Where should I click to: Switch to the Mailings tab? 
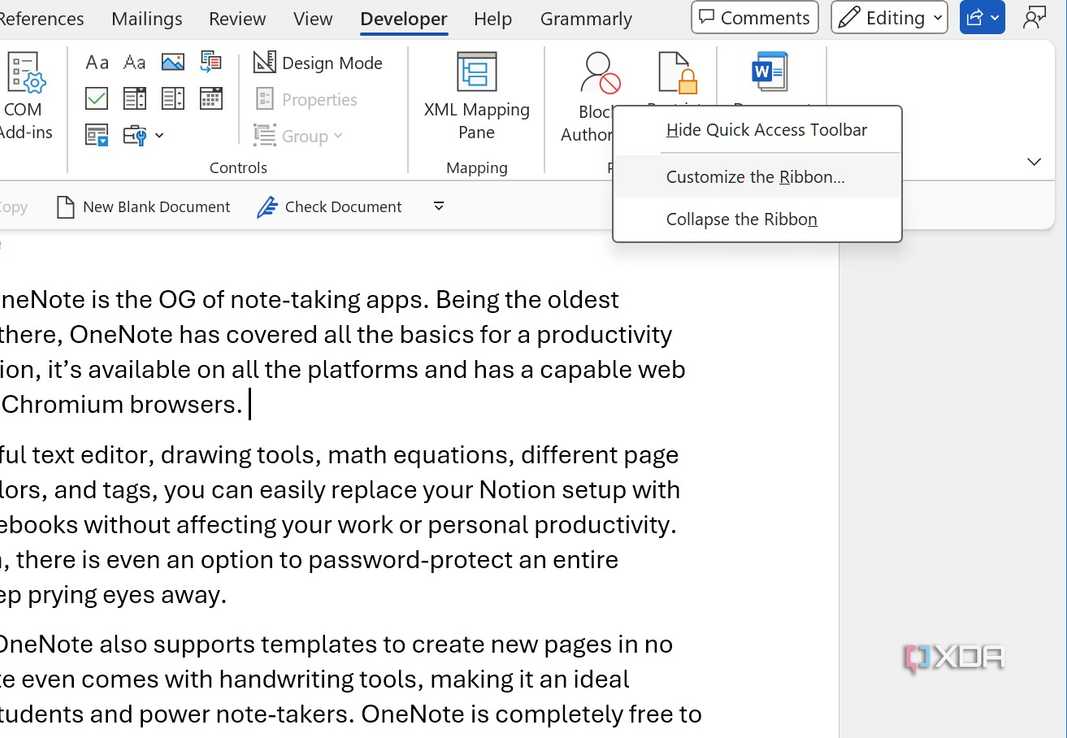[147, 18]
